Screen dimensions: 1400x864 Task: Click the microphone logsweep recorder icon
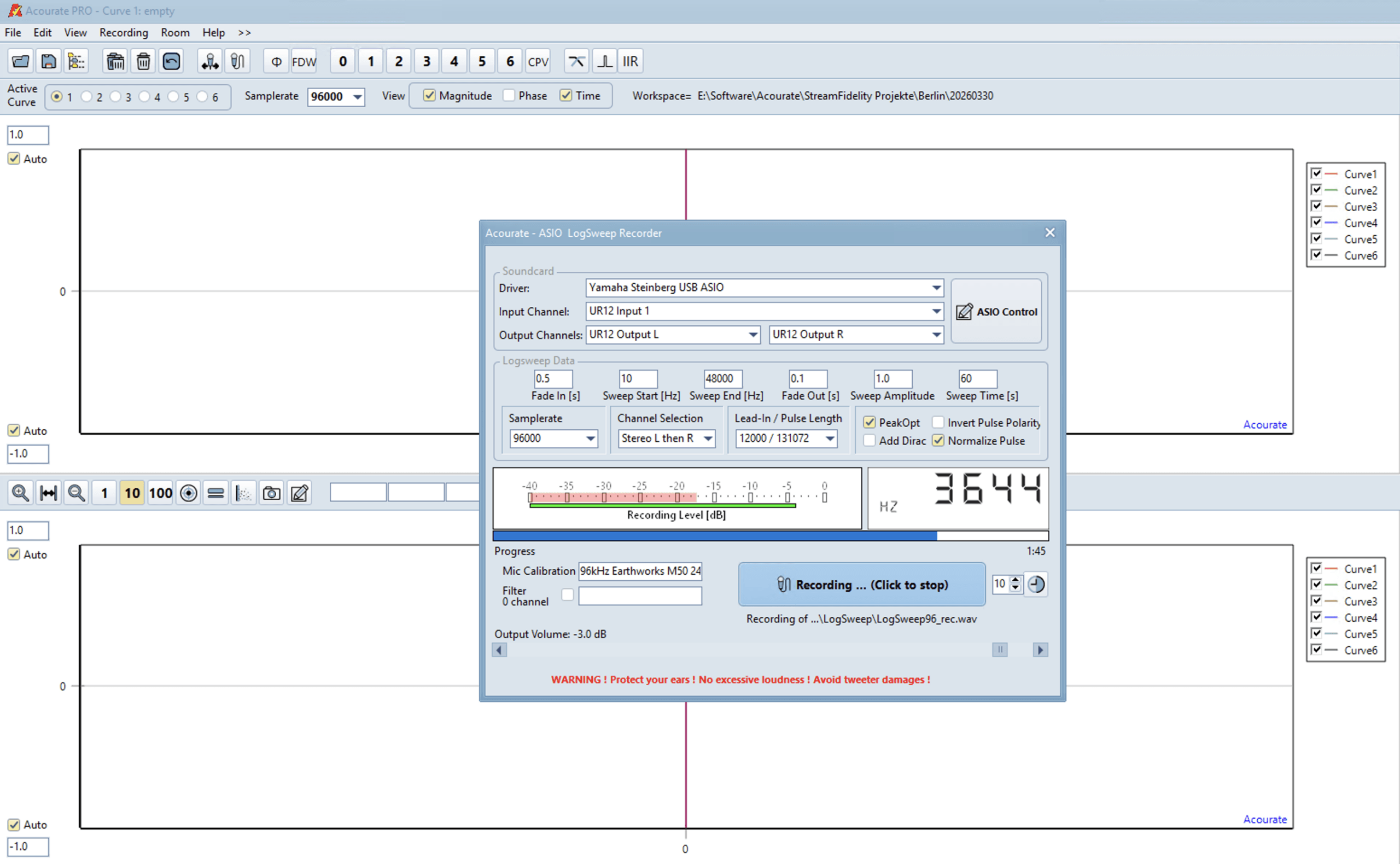(238, 61)
